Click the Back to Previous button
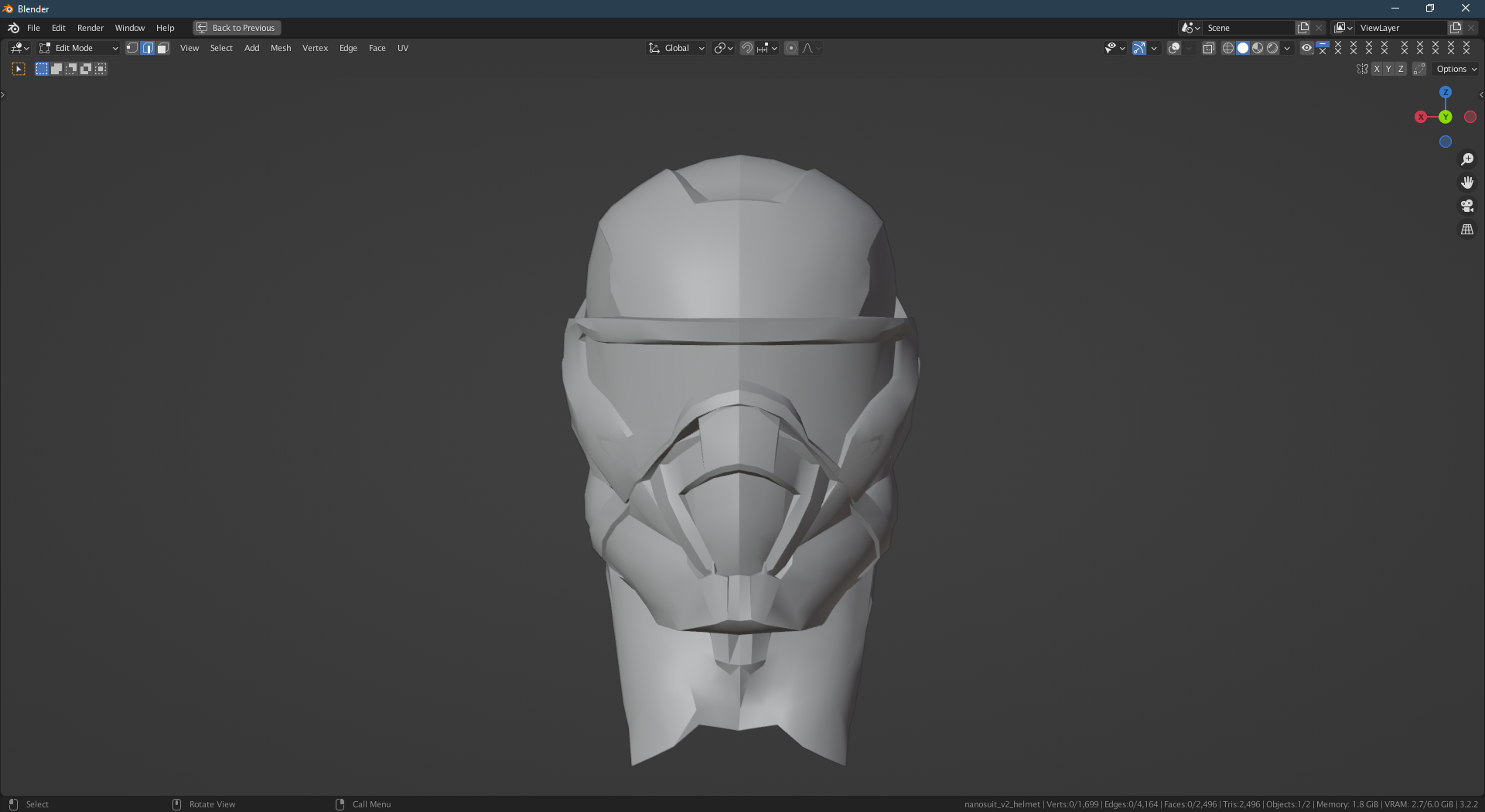This screenshot has width=1485, height=812. (x=236, y=28)
